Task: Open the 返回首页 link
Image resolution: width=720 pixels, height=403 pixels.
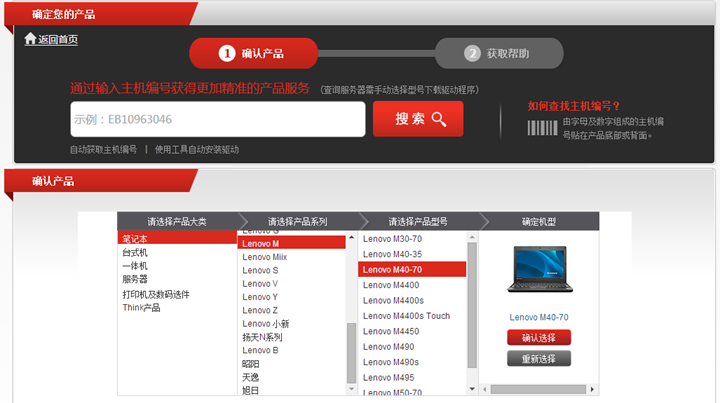Action: point(57,39)
